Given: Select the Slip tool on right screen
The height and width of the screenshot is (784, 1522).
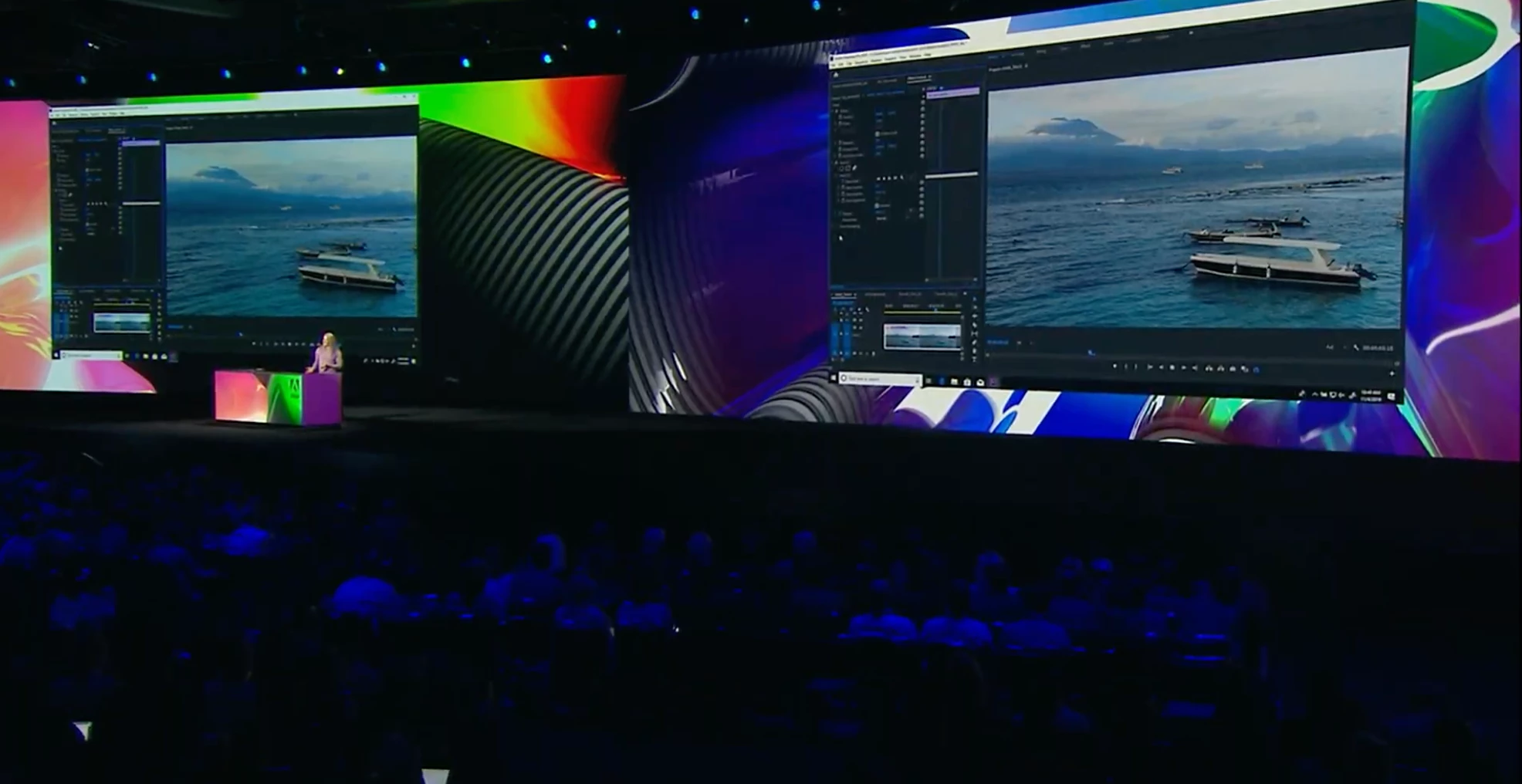Looking at the screenshot, I should click(x=975, y=333).
